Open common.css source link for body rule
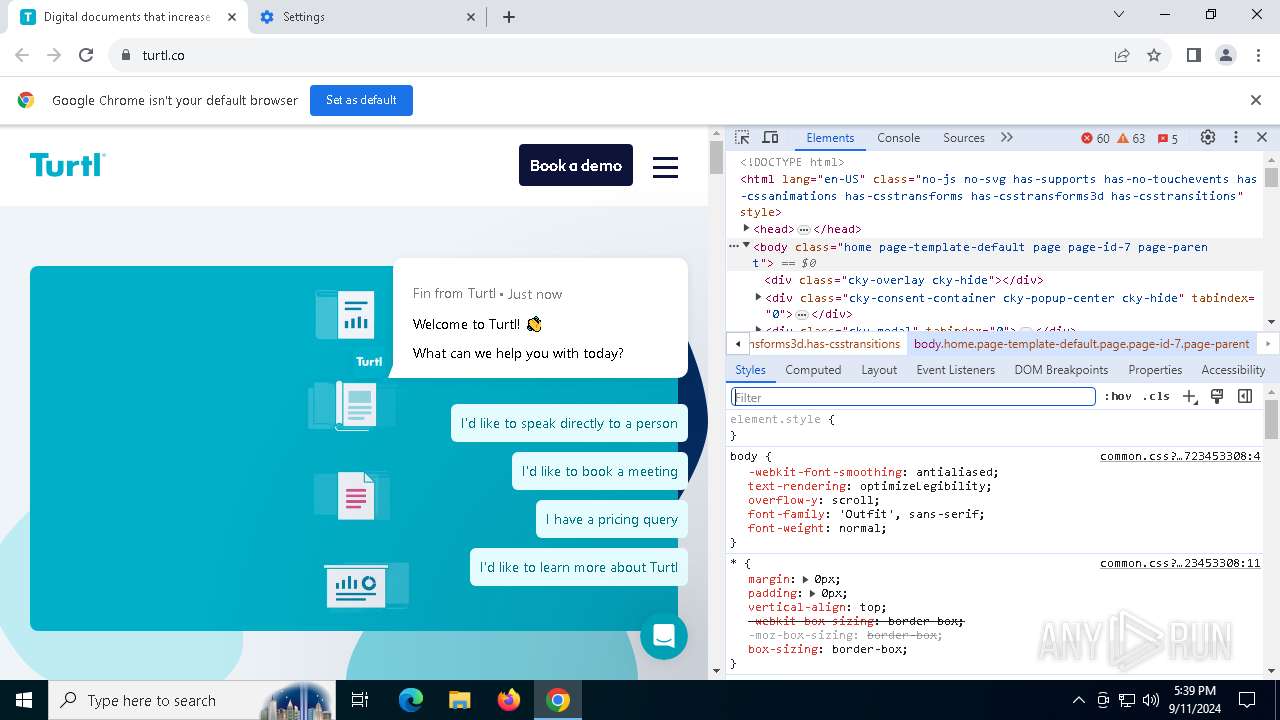This screenshot has height=720, width=1280. (1180, 457)
